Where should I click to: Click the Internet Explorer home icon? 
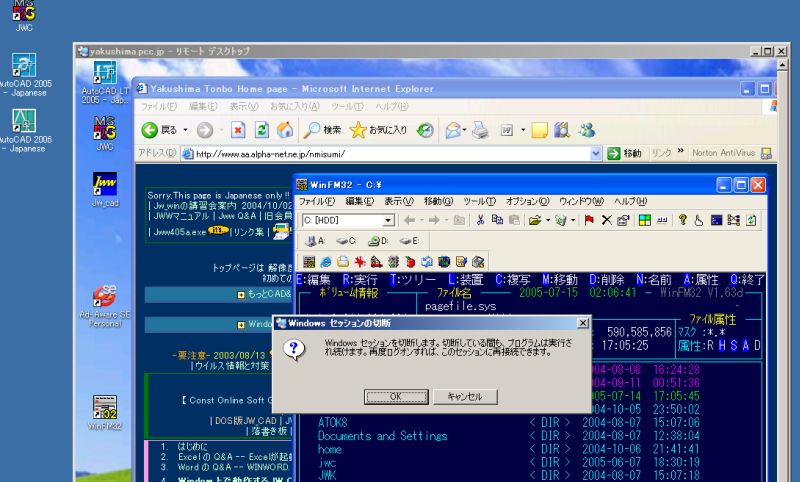click(x=284, y=130)
